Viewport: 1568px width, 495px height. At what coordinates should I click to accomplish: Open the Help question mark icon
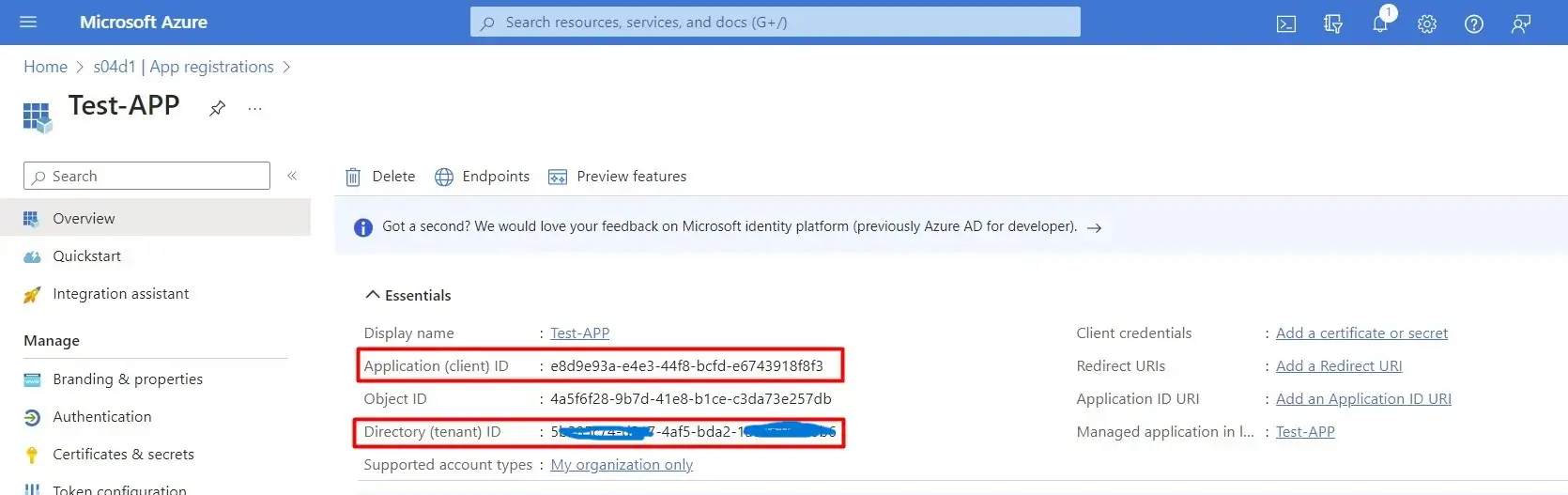1474,23
